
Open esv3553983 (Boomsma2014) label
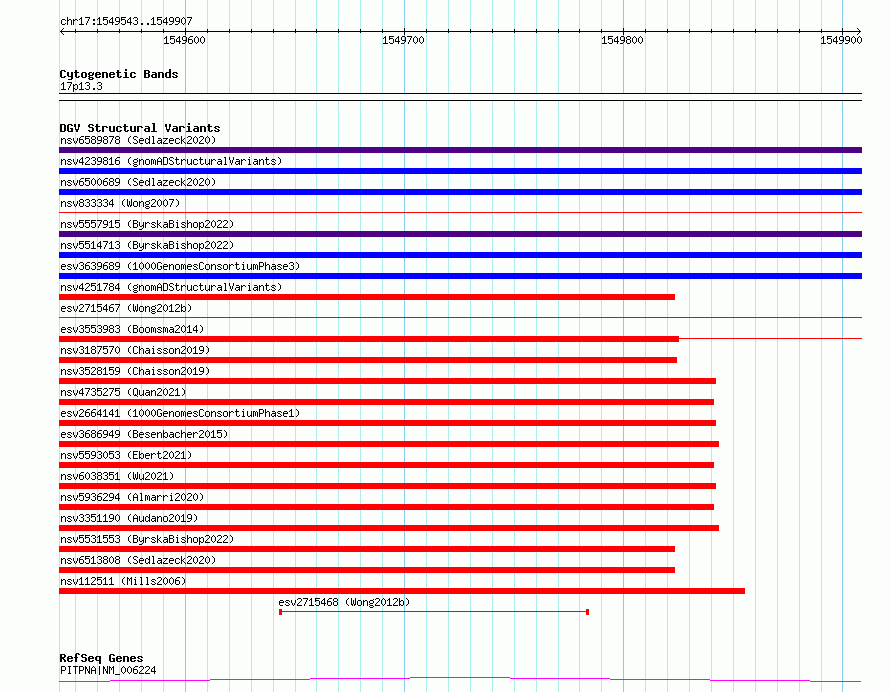coord(132,329)
